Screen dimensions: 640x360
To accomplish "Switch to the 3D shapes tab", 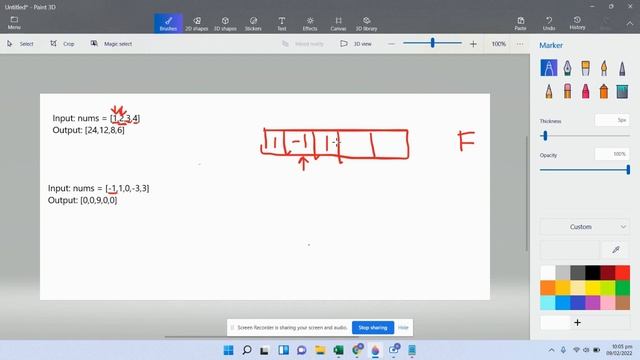I will (x=225, y=23).
